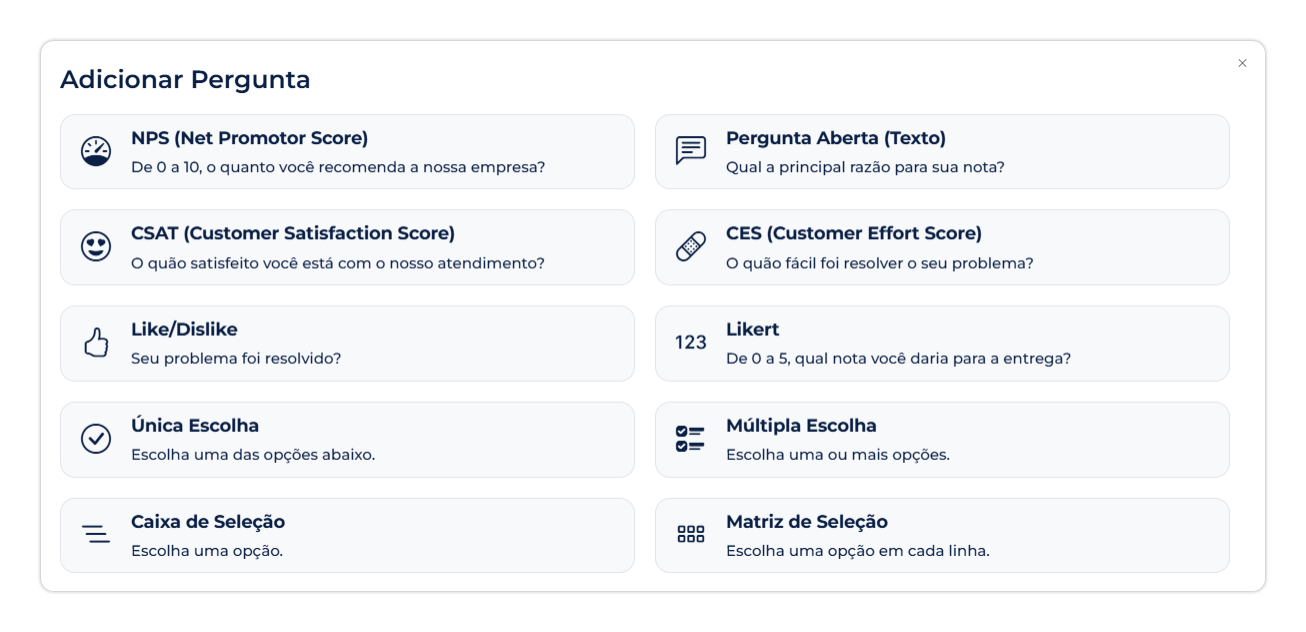This screenshot has height=632, width=1306.
Task: Pick the Matriz de Seleção title
Action: pos(806,521)
